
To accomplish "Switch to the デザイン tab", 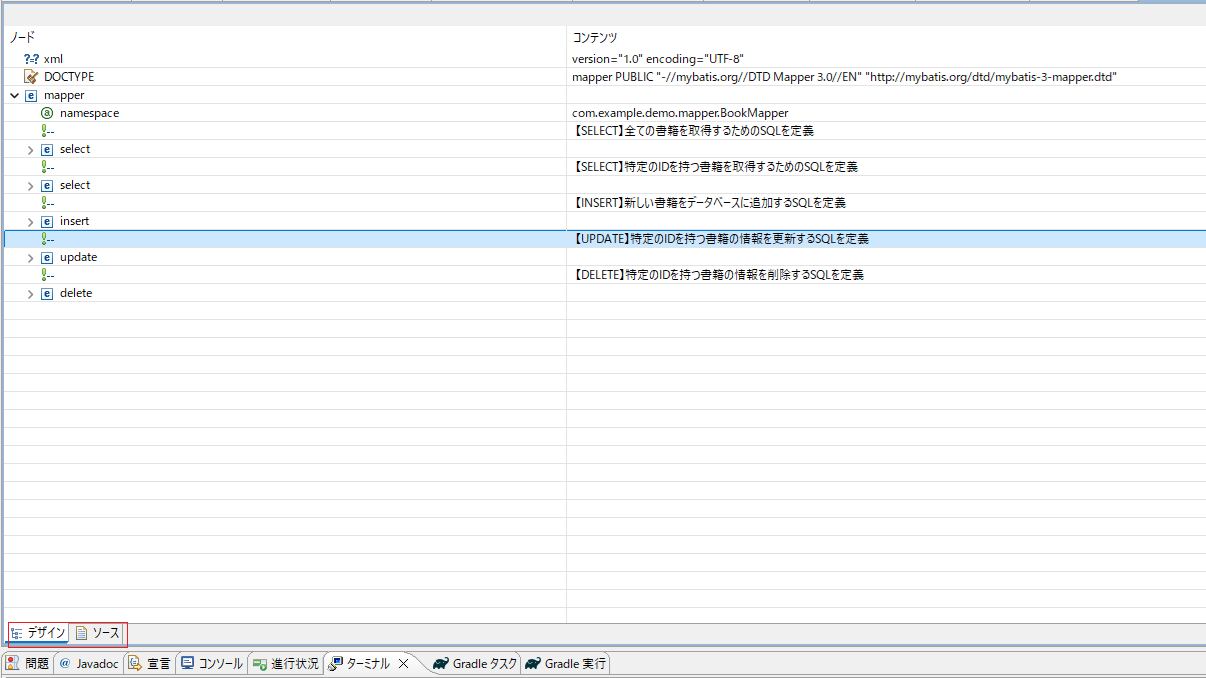I will coord(39,633).
